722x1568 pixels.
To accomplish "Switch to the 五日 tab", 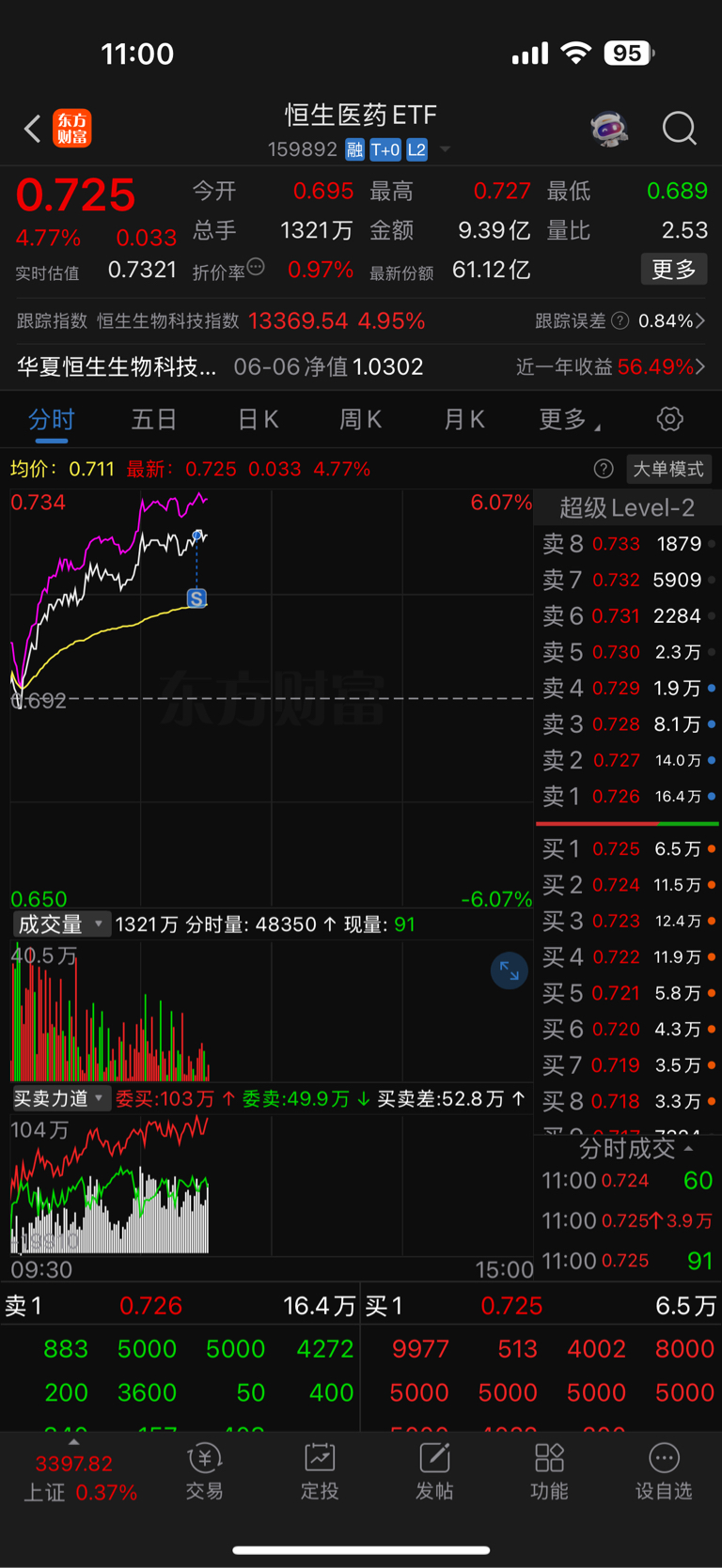I will point(154,419).
